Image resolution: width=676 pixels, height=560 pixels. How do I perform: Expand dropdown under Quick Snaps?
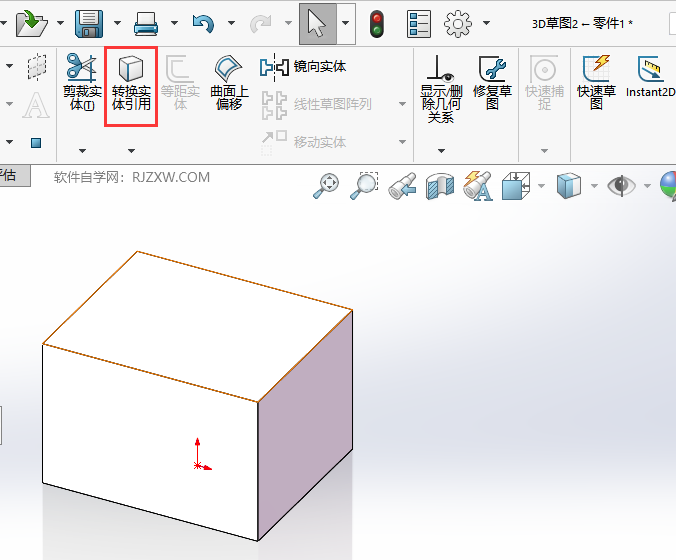coord(545,151)
